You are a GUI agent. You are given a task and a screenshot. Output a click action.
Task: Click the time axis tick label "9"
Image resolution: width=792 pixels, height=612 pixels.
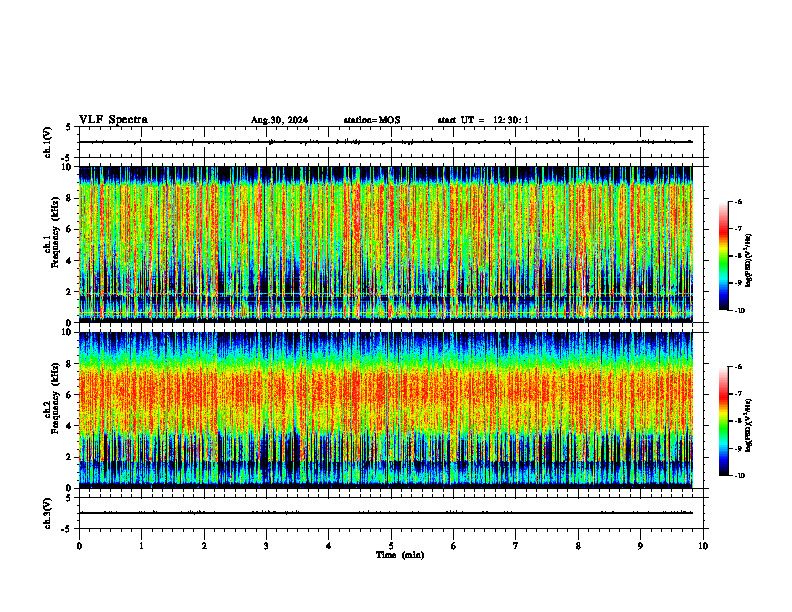[x=640, y=546]
